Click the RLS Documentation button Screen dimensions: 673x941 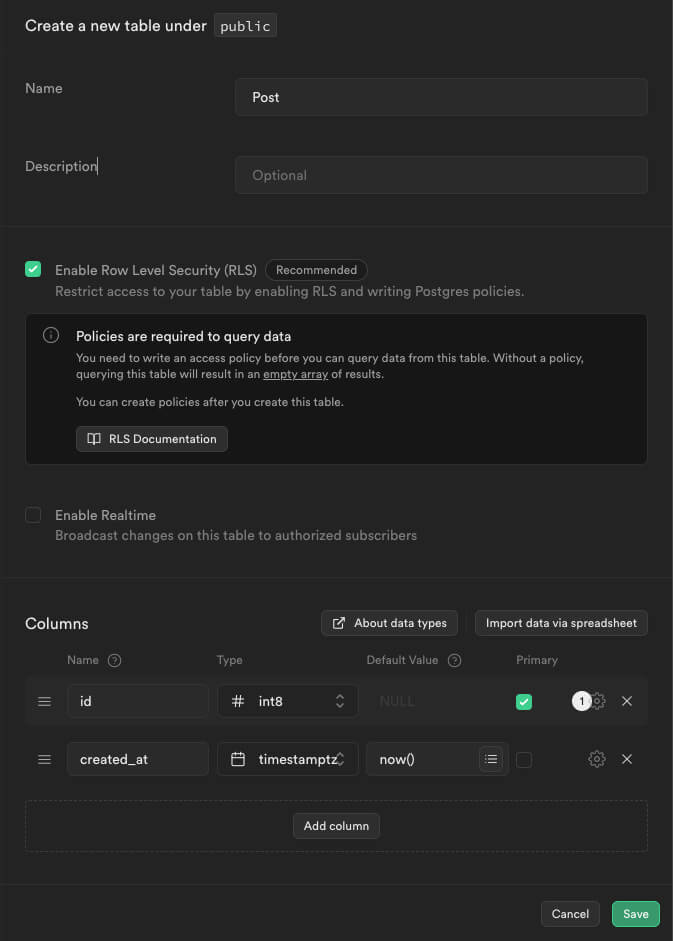[152, 439]
